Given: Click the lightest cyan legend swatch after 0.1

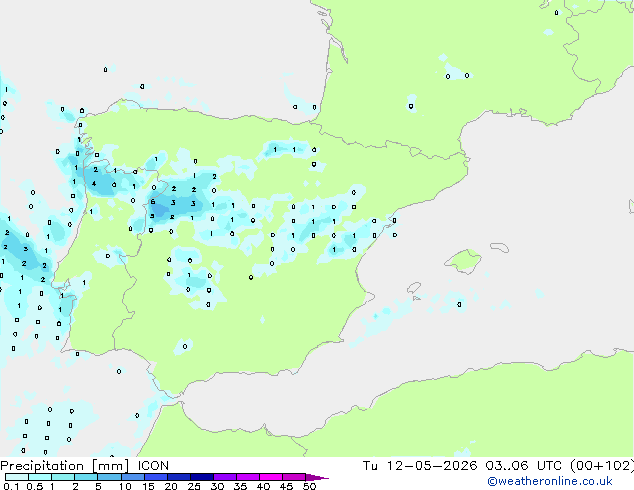Looking at the screenshot, I should (17, 477).
